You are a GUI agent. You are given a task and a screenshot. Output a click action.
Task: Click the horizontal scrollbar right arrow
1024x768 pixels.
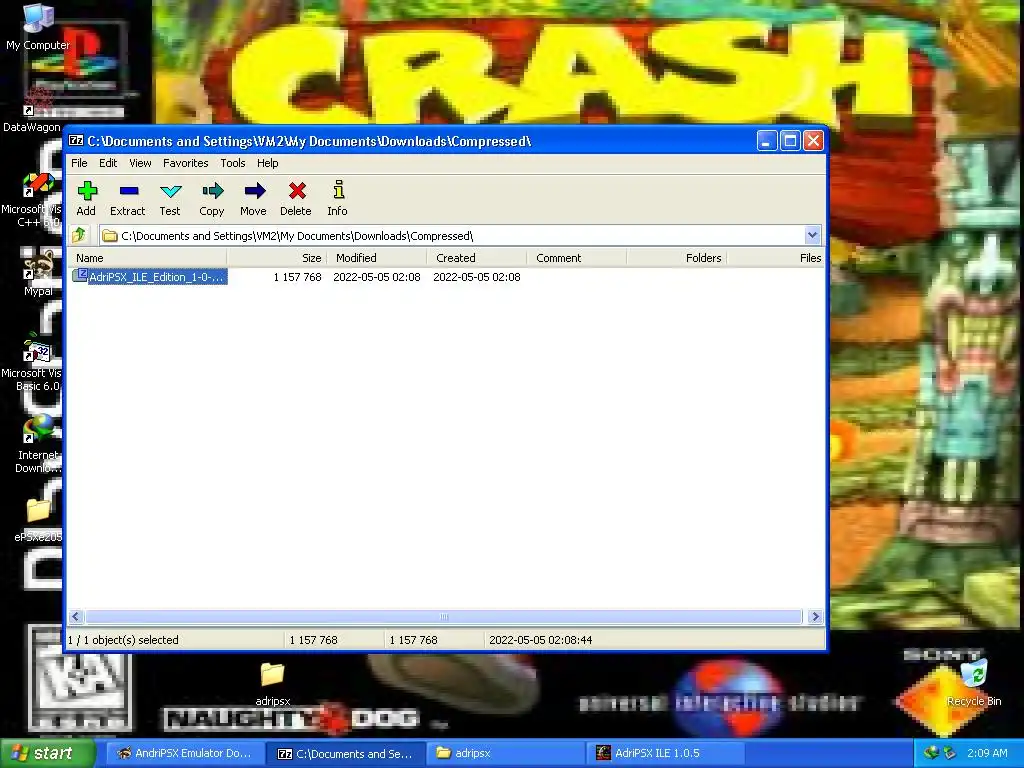[x=815, y=616]
